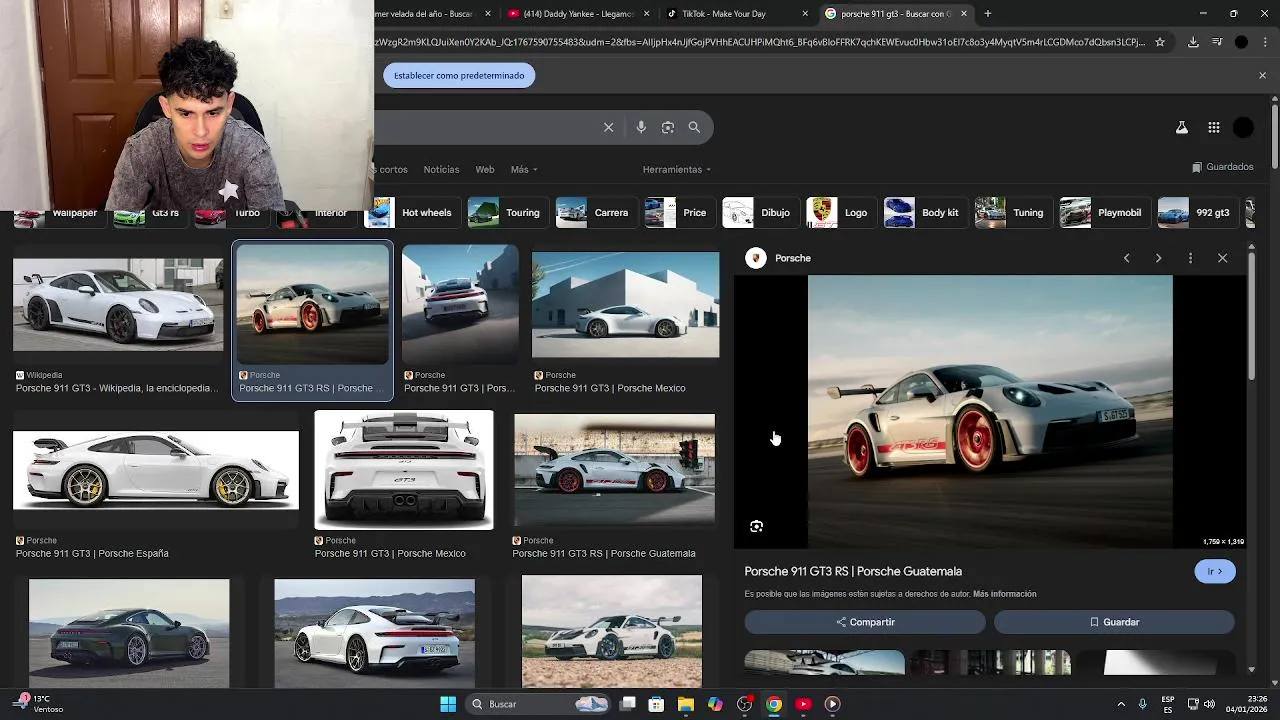The width and height of the screenshot is (1280, 720).
Task: Open a new browser tab
Action: coord(988,14)
